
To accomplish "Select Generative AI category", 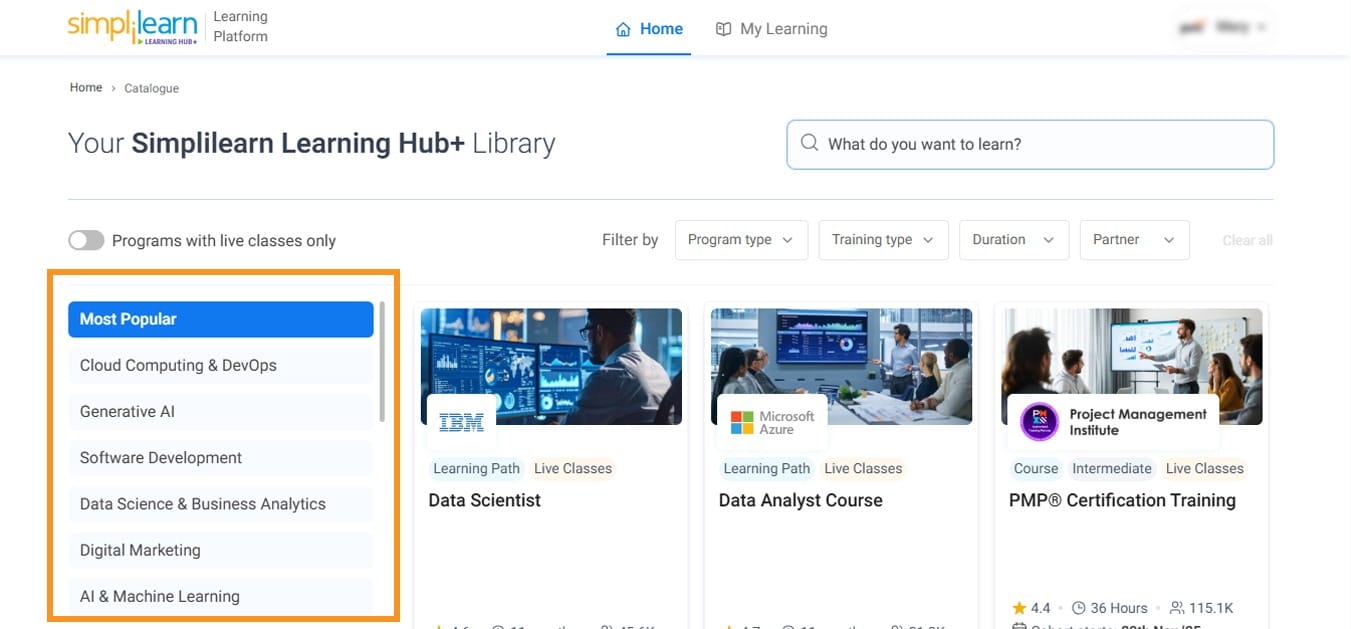I will [x=127, y=411].
